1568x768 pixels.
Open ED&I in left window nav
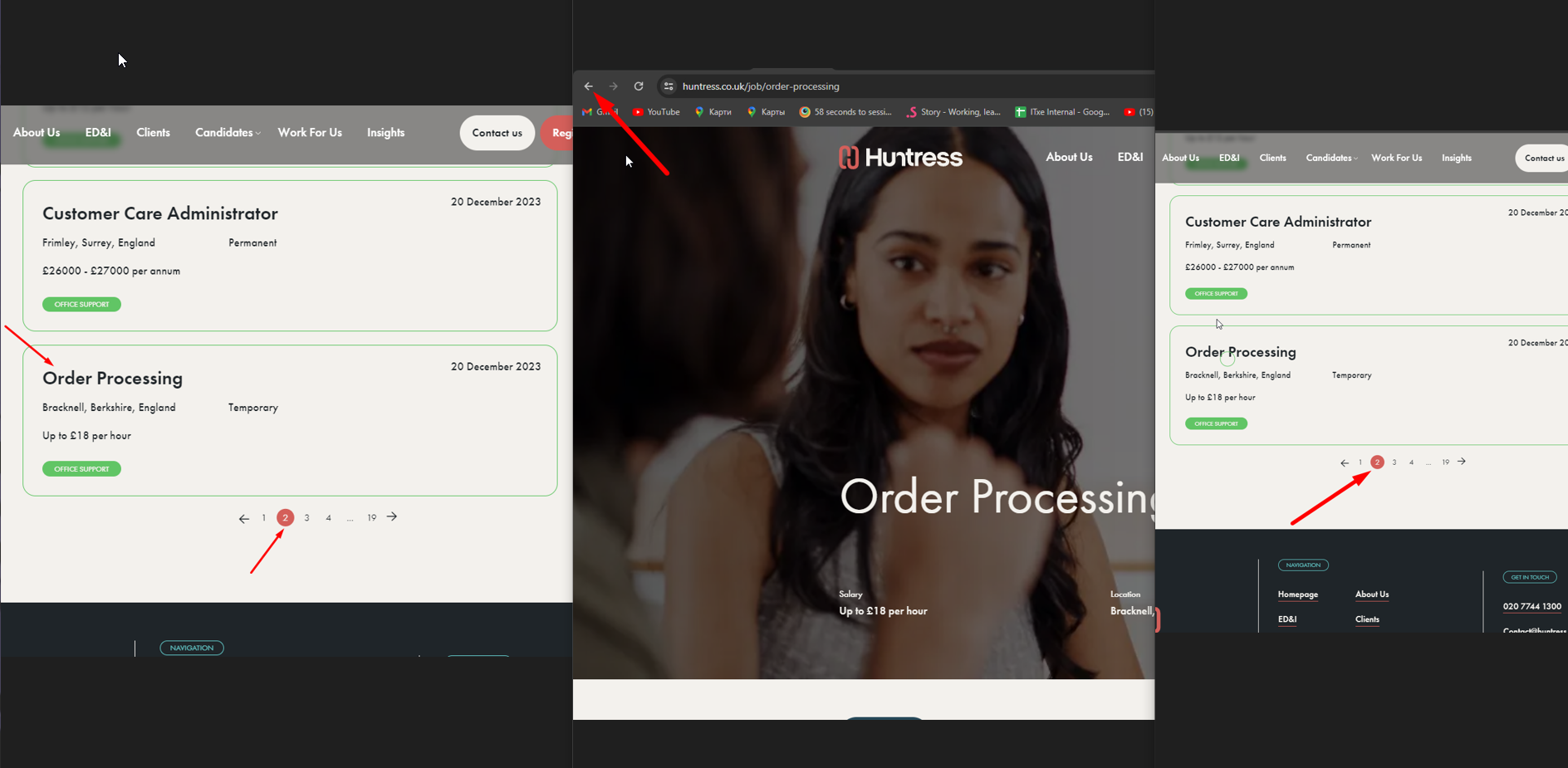(x=98, y=133)
